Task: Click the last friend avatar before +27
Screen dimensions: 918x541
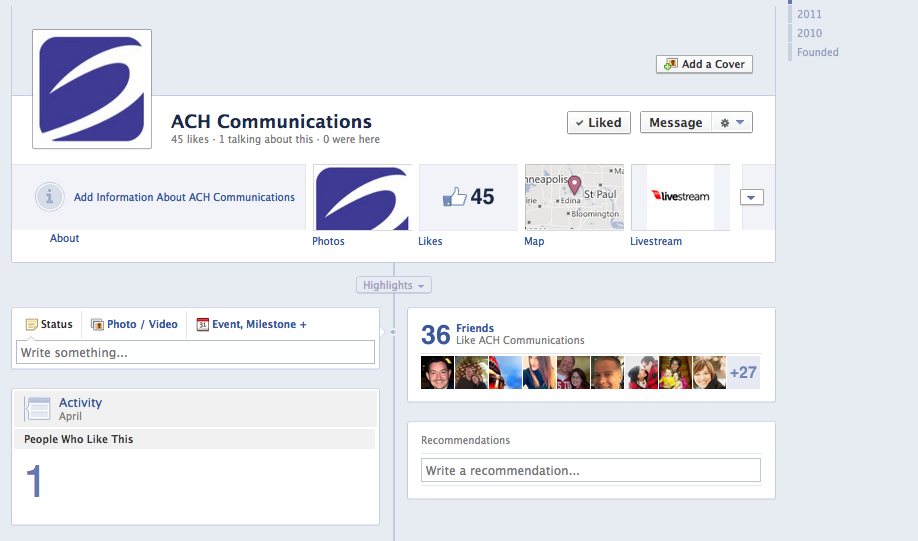Action: 710,372
